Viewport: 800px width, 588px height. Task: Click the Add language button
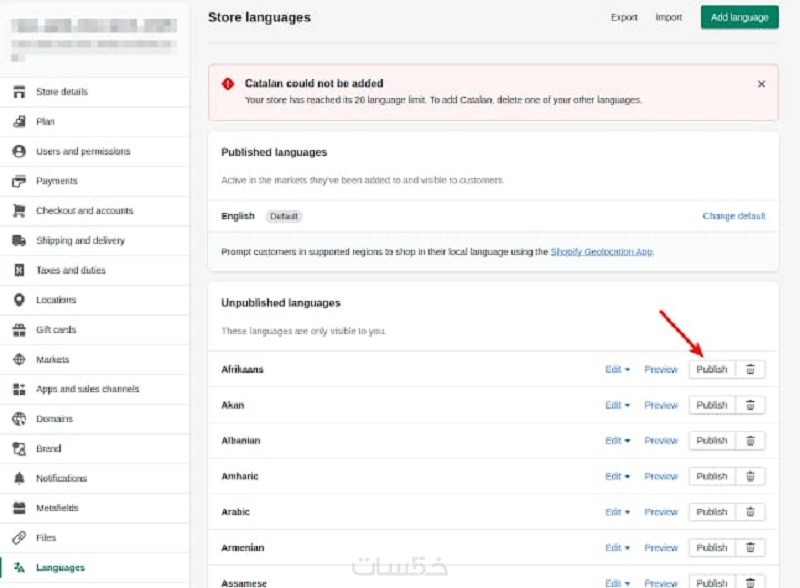(x=739, y=17)
